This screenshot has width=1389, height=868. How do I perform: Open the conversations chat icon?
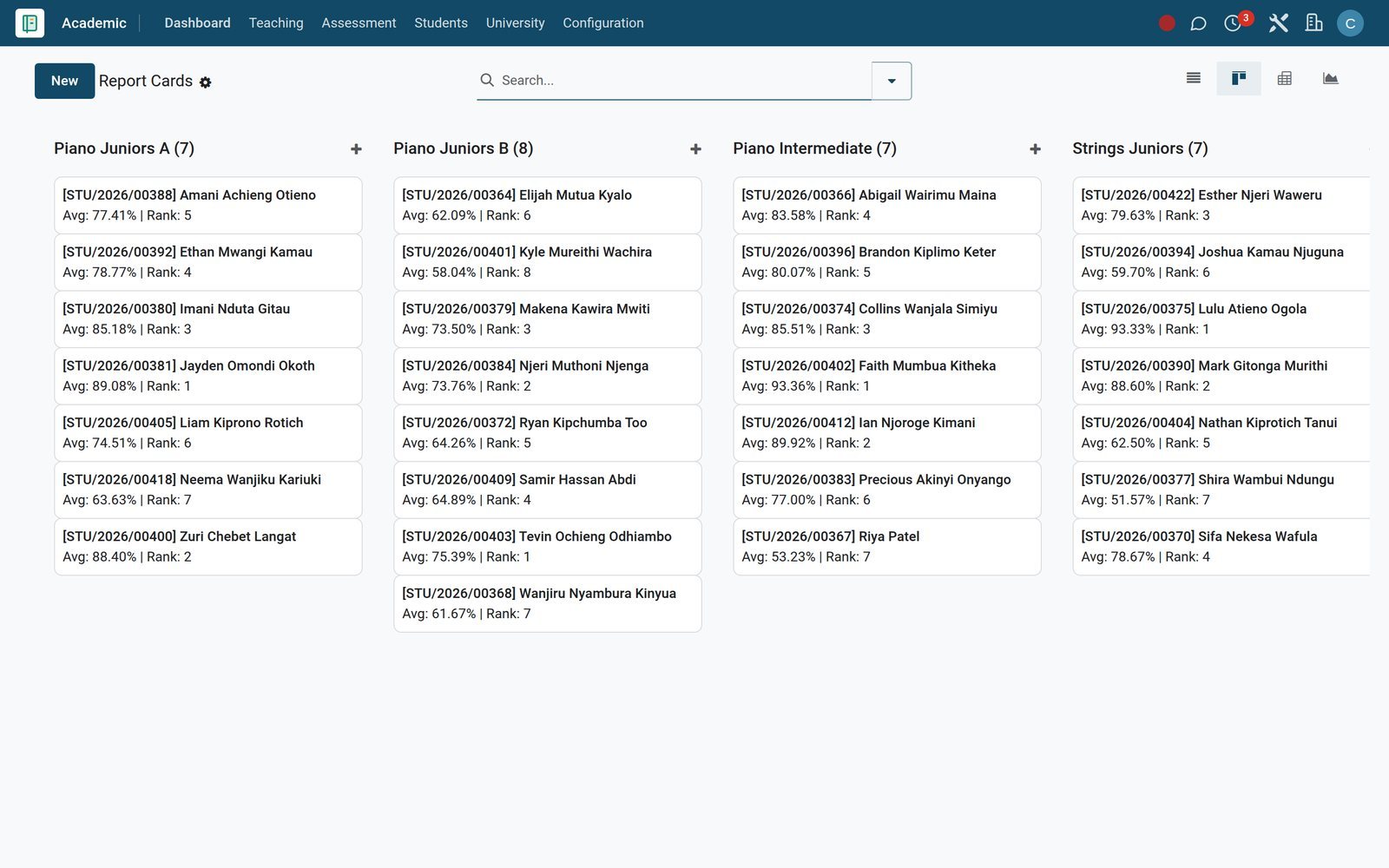1198,23
